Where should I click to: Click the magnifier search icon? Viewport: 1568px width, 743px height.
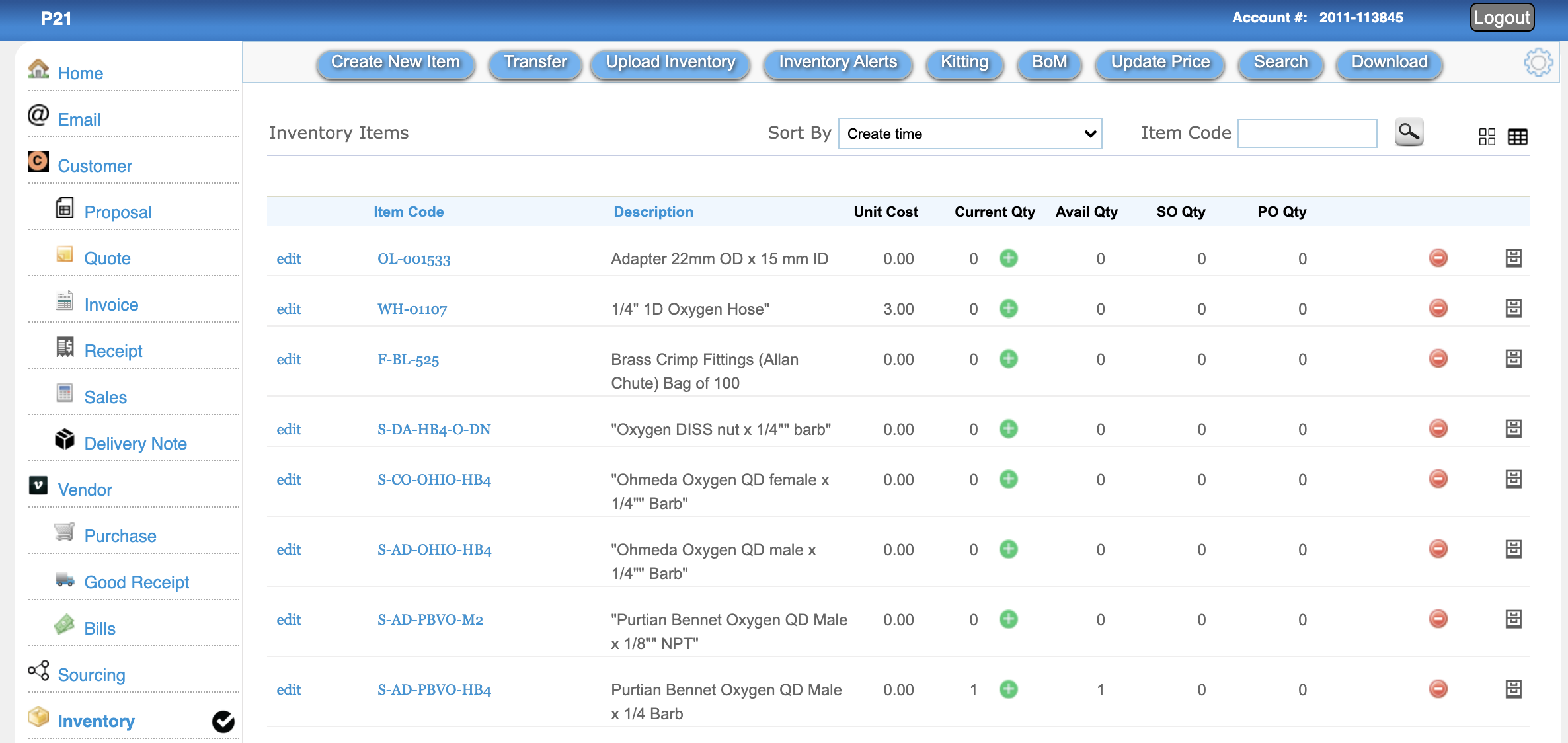point(1408,132)
